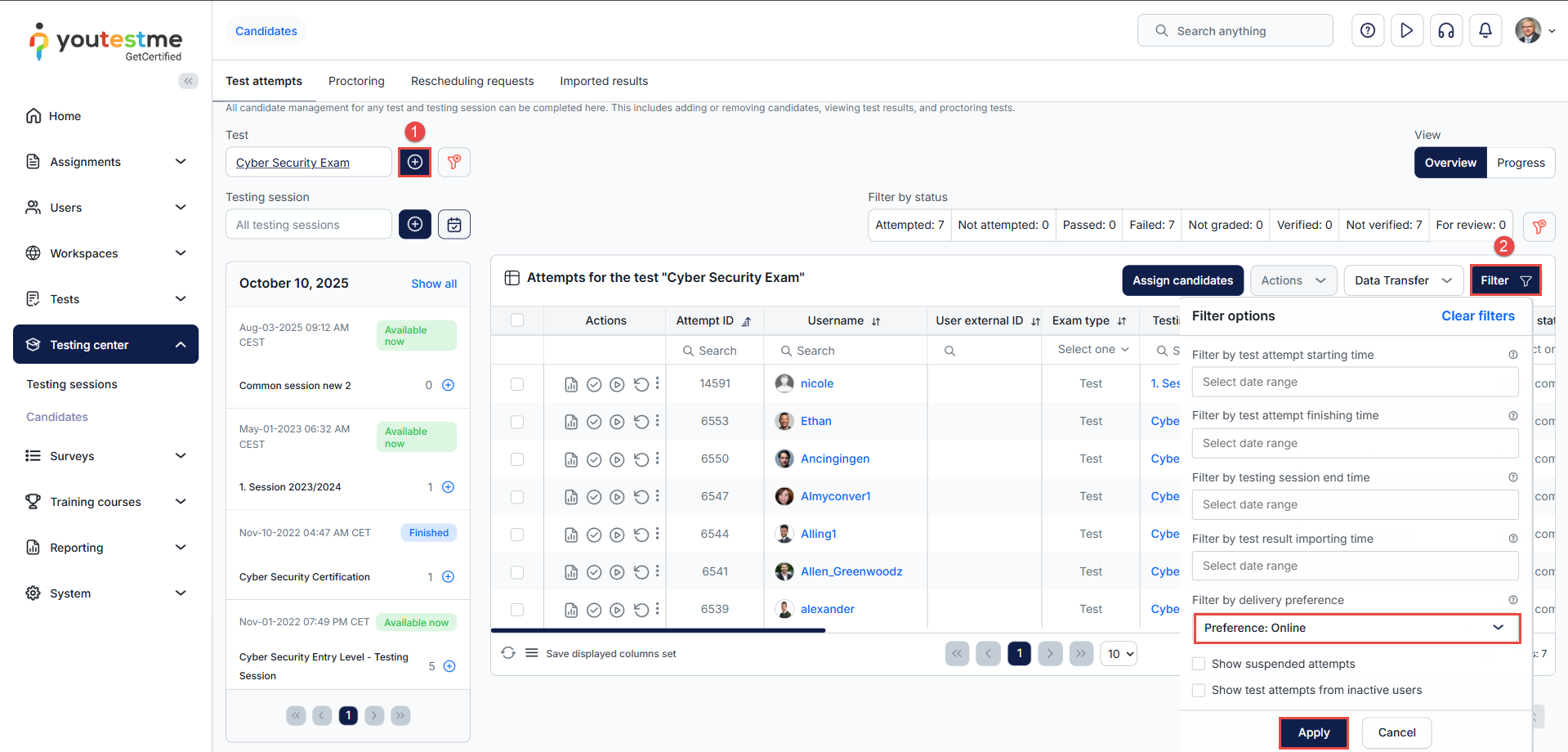Open the Rescheduling requests tab
The image size is (1568, 752).
[472, 81]
